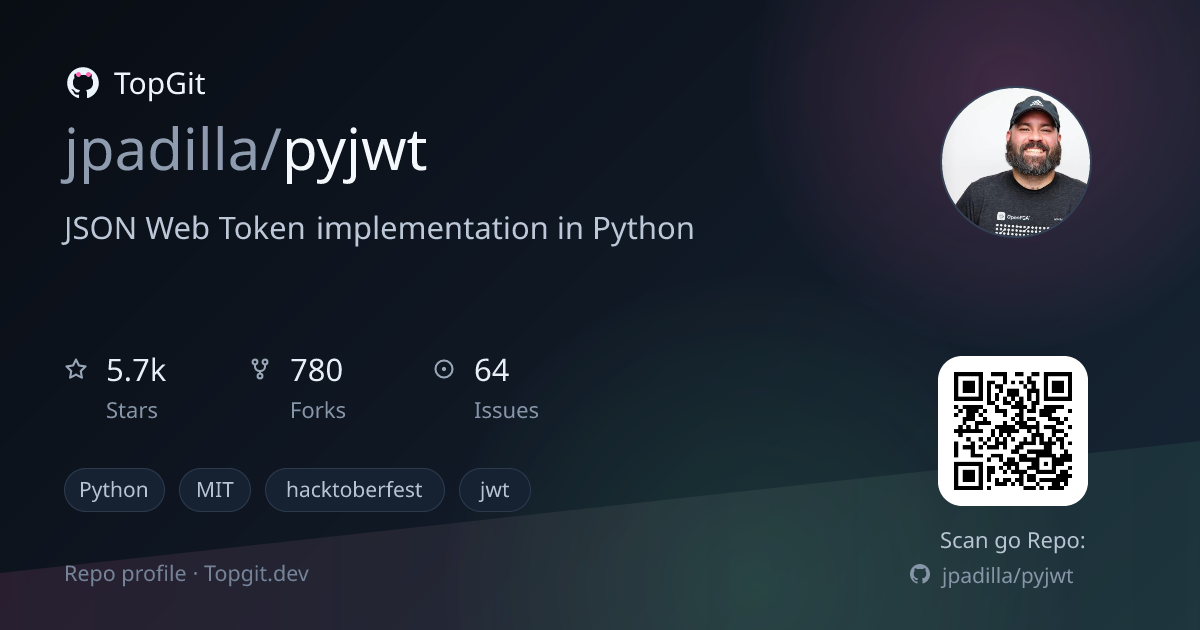Image resolution: width=1200 pixels, height=630 pixels.
Task: Select the Python tag pill
Action: (x=114, y=490)
